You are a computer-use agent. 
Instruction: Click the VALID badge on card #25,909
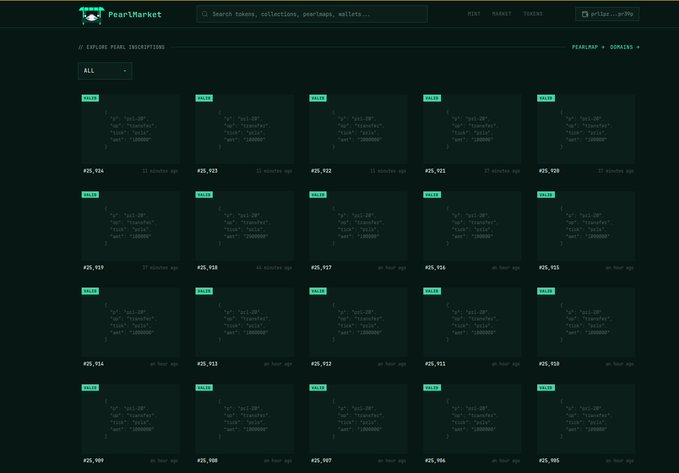point(90,388)
